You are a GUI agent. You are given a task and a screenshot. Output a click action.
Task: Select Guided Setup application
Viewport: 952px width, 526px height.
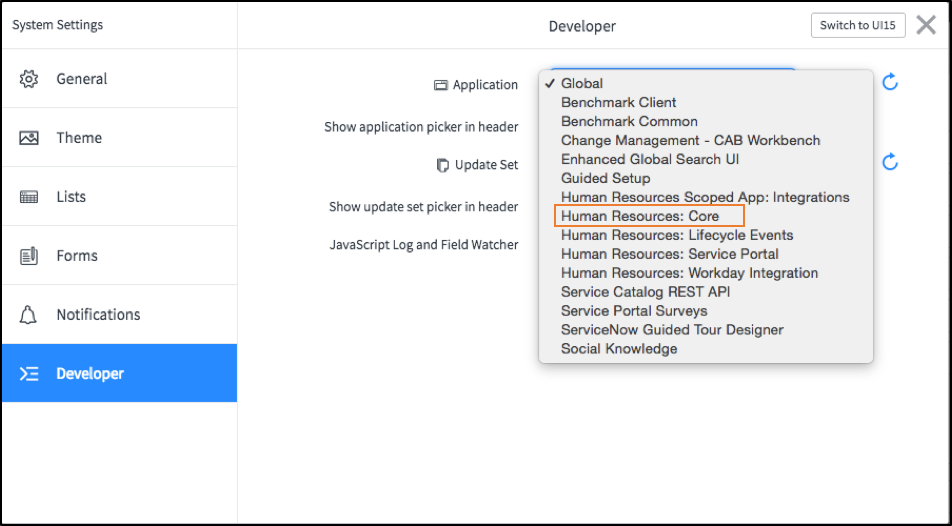[x=706, y=178]
